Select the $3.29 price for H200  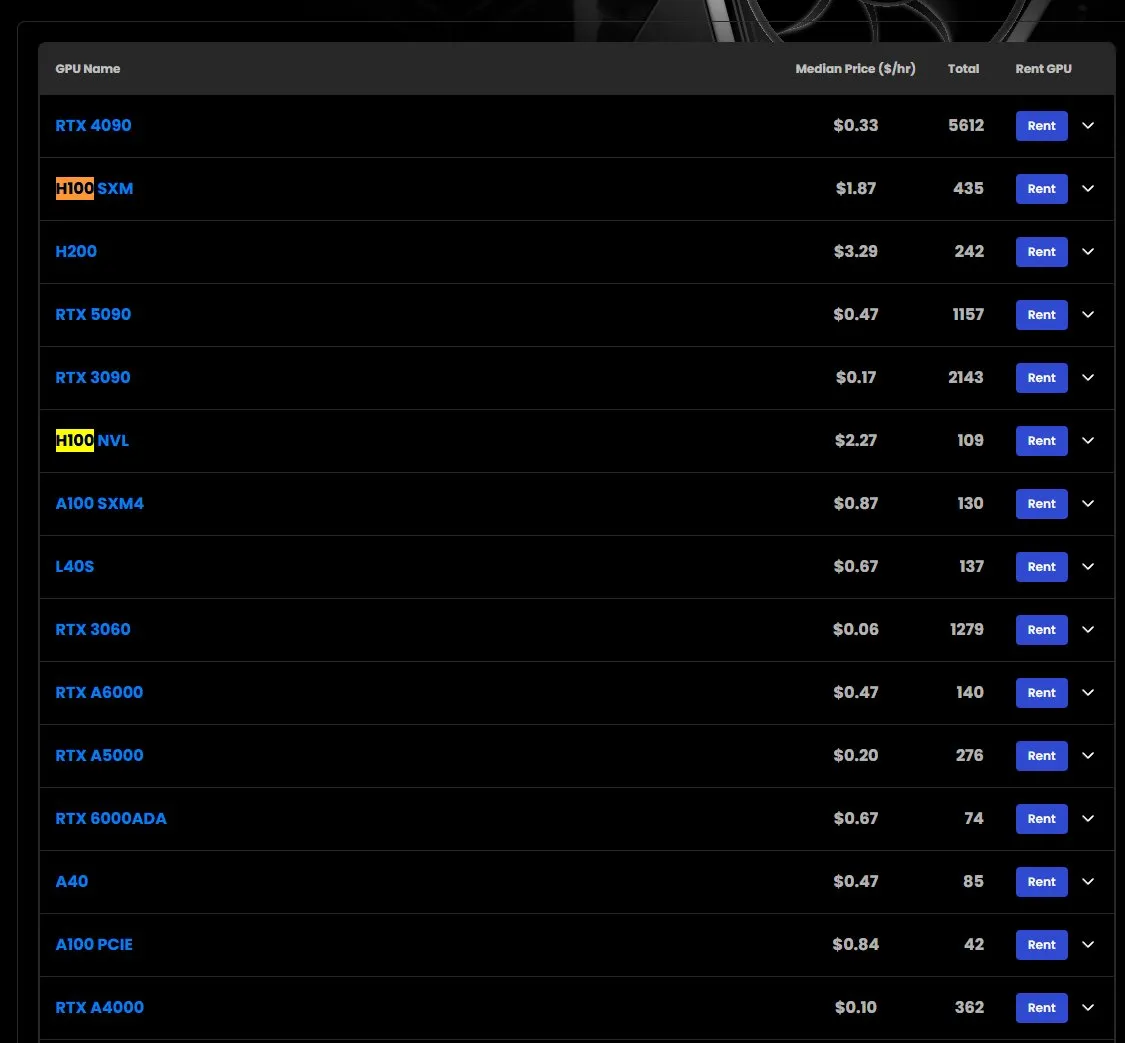pos(855,252)
